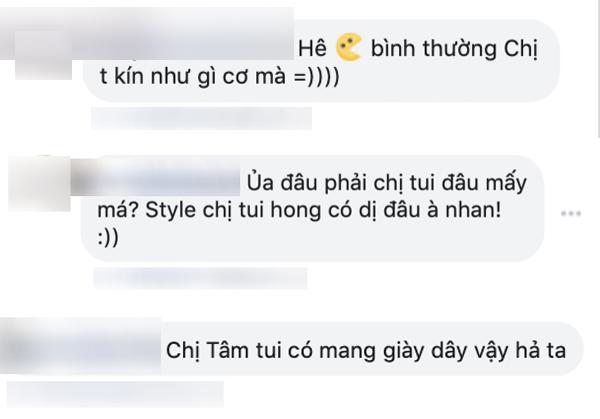Open the three-dot options beside second comment
The width and height of the screenshot is (600, 419).
[571, 214]
